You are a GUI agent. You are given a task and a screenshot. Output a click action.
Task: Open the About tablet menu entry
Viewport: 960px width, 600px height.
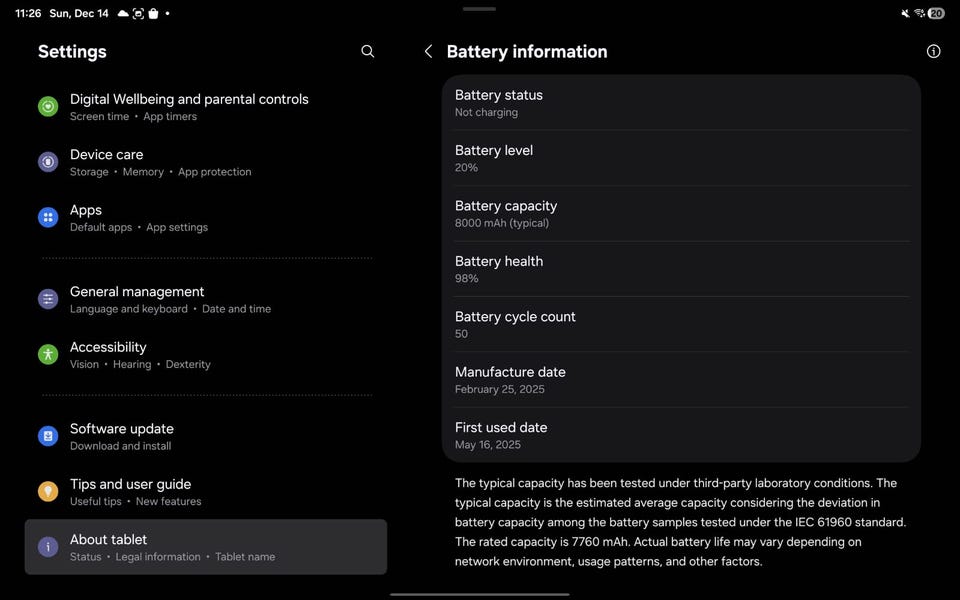(206, 547)
